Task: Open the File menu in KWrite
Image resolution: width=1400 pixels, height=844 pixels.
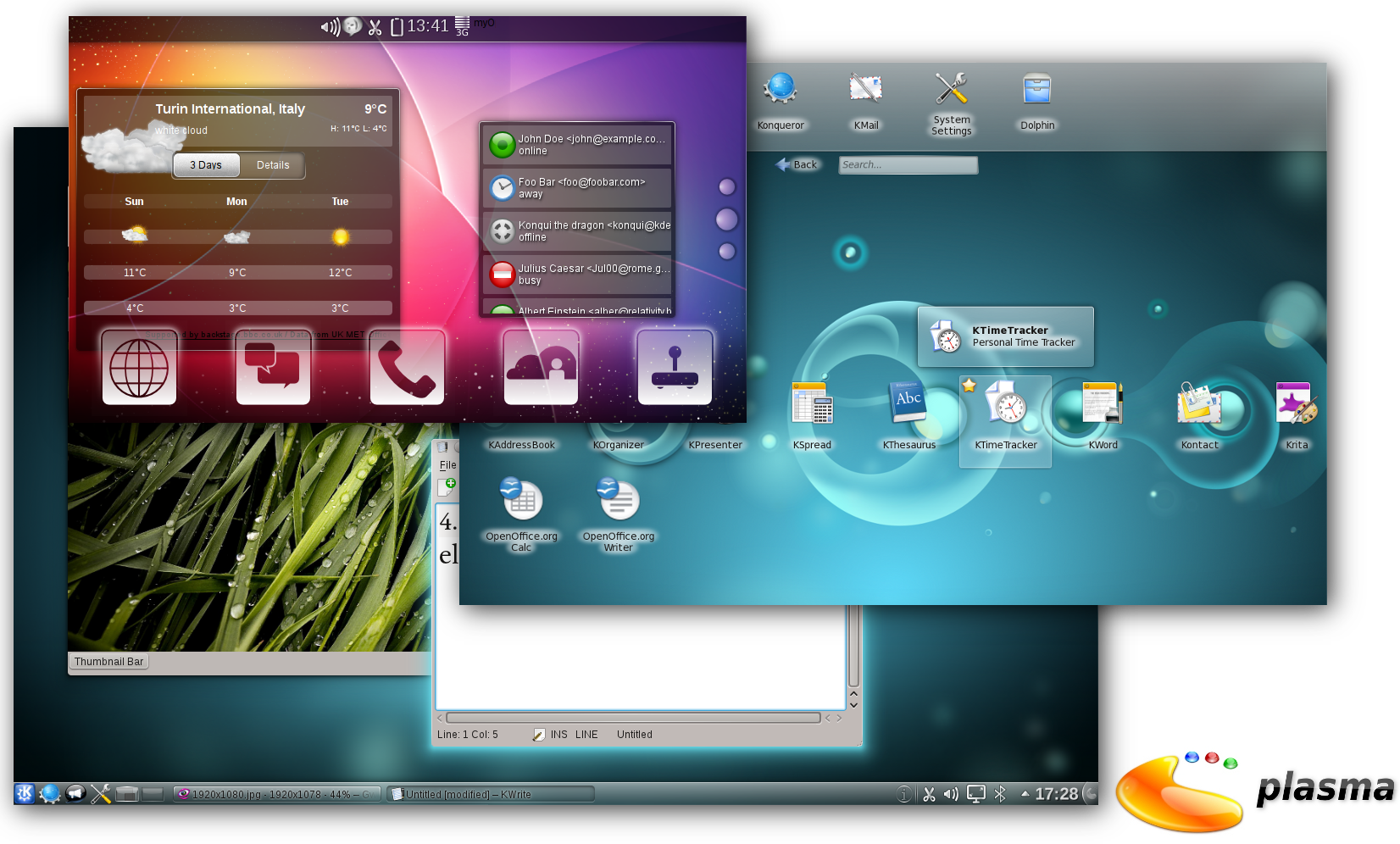Action: pyautogui.click(x=447, y=465)
